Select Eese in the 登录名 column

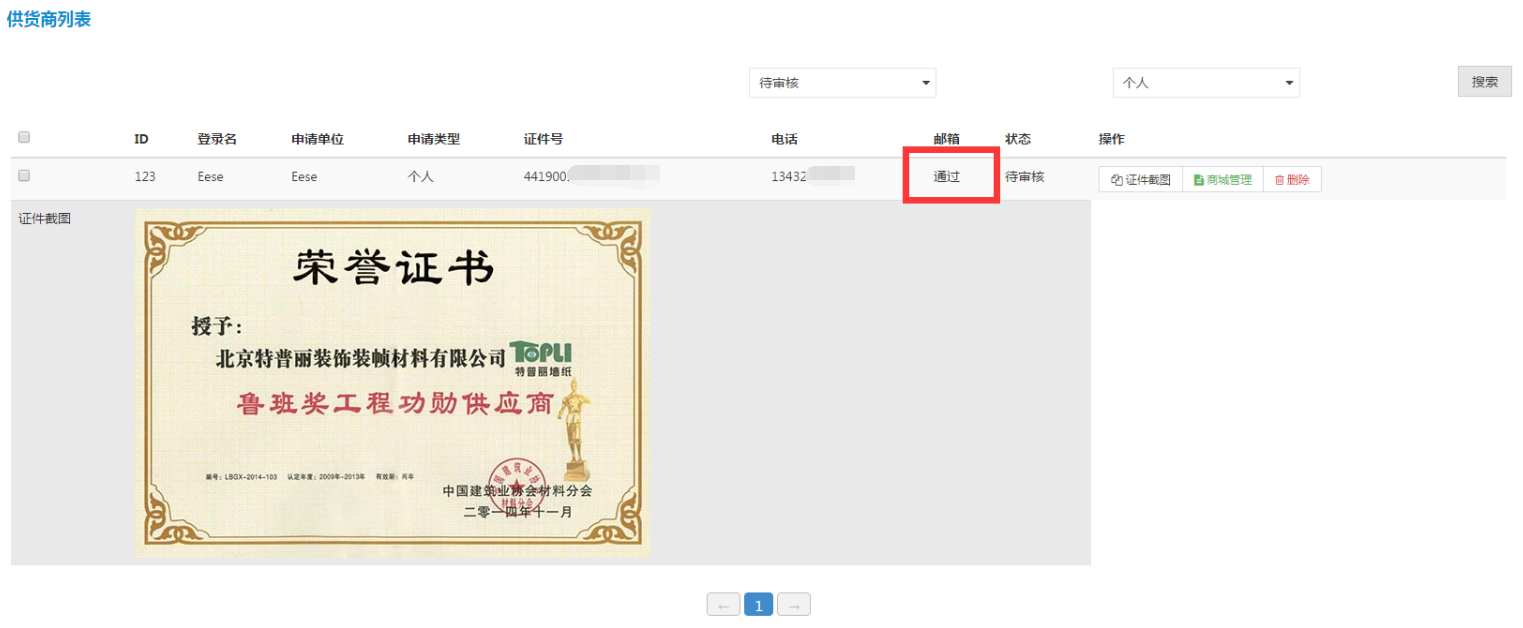[211, 177]
